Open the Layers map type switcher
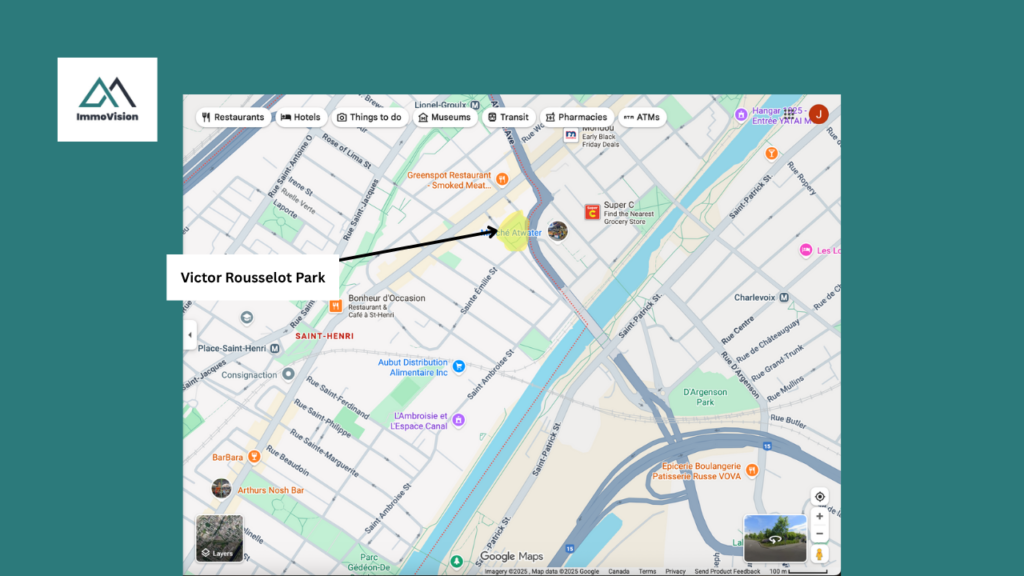This screenshot has width=1024, height=576. coord(219,538)
